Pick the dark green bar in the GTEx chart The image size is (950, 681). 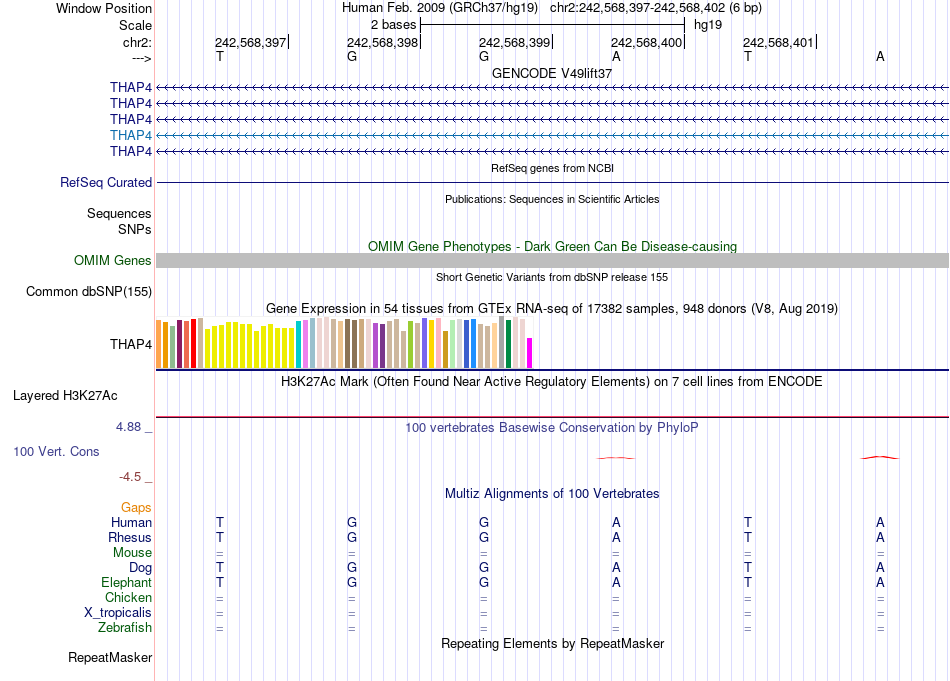(x=508, y=344)
